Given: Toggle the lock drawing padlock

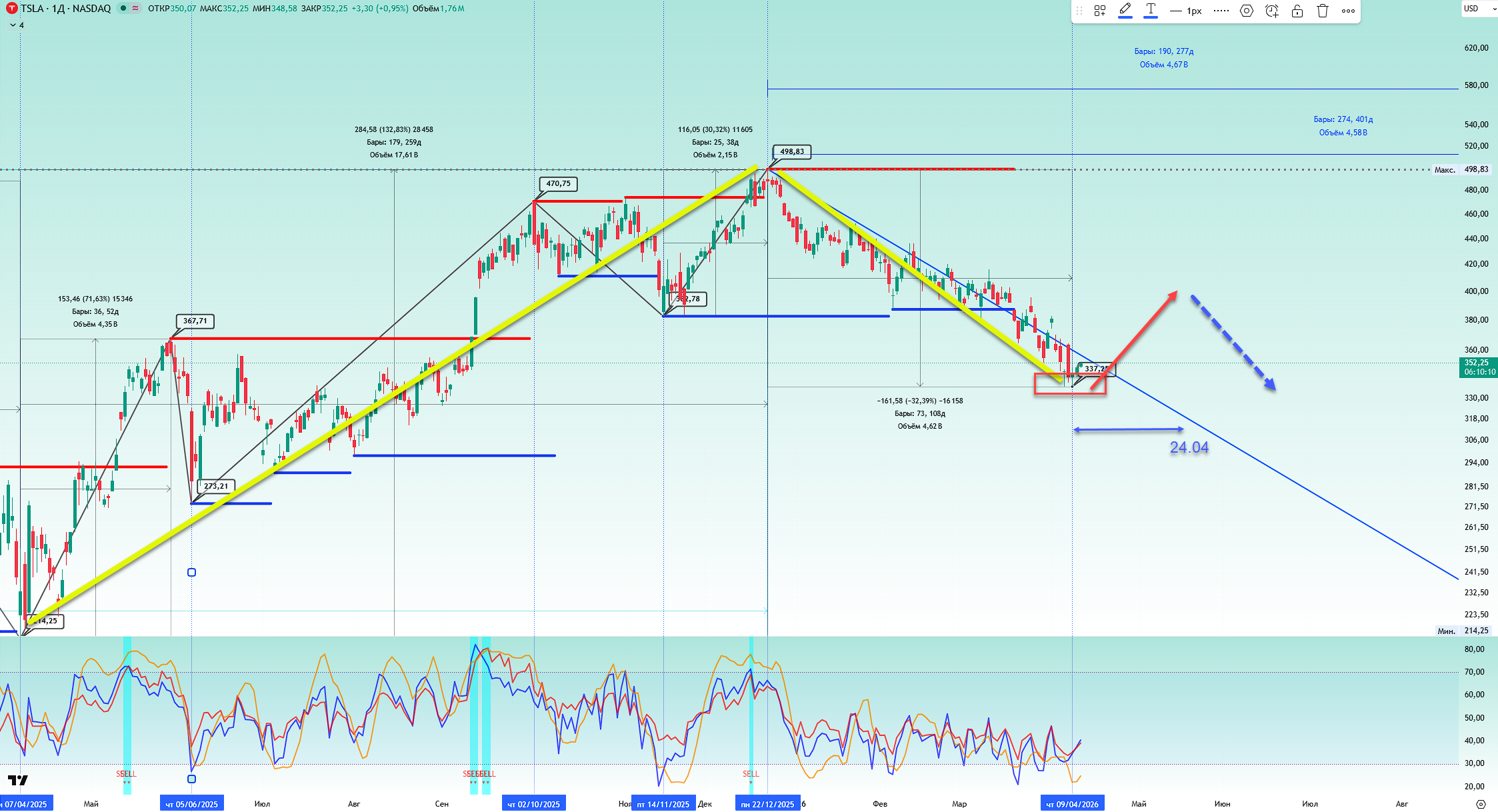Looking at the screenshot, I should click(1297, 11).
